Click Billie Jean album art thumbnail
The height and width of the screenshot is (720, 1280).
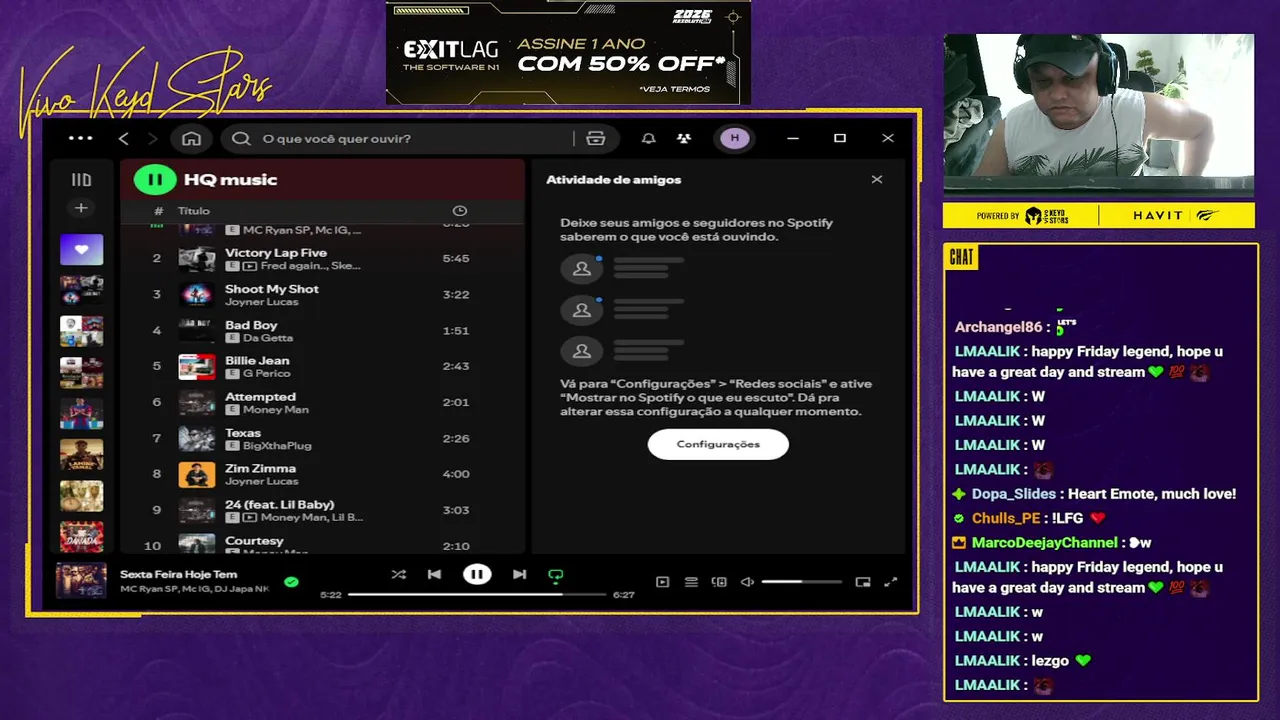(197, 367)
